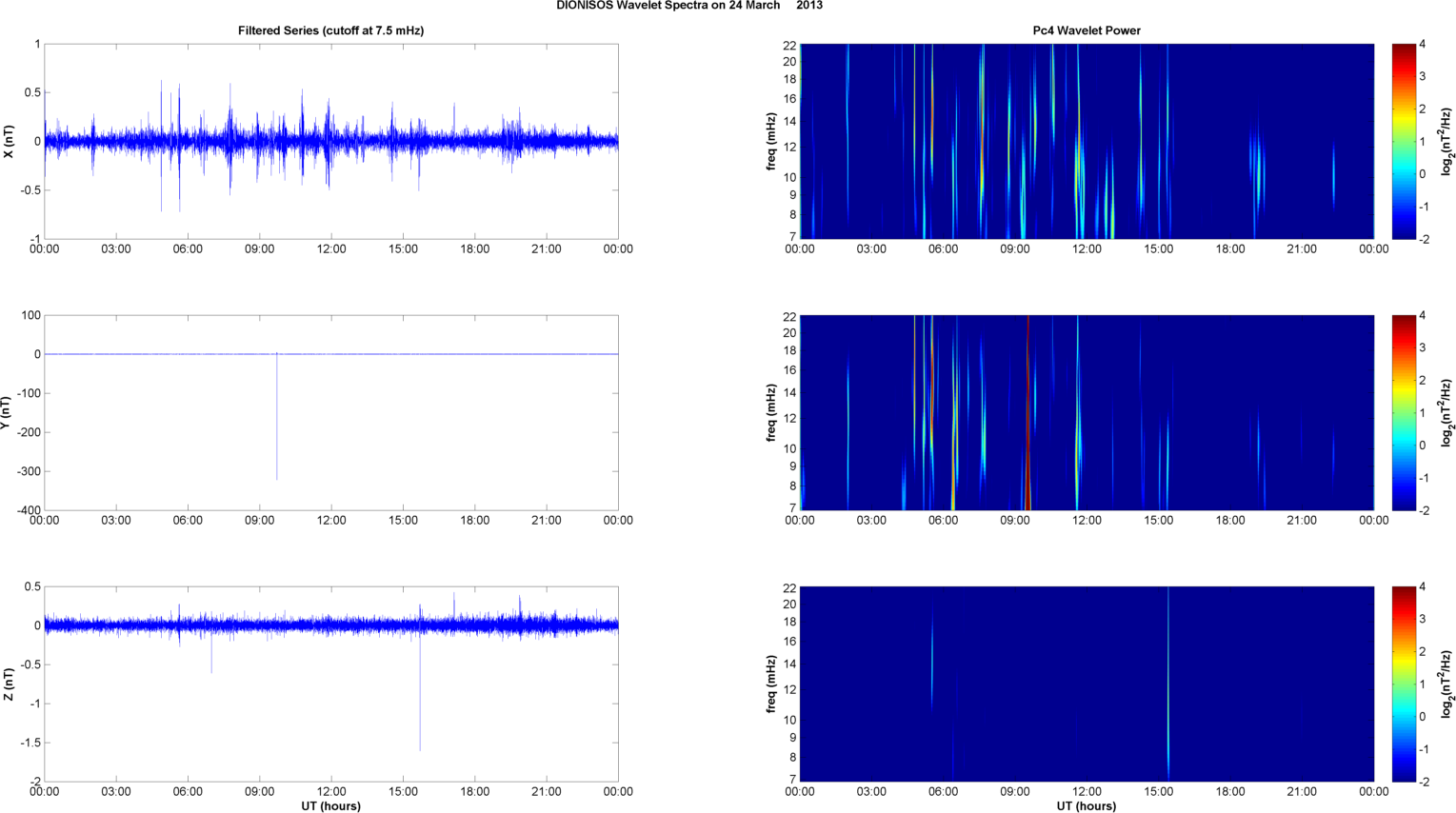Click the log2(nT²/Hz) label of middle colorbar
Screen dimensions: 1456x813
coord(1446,413)
